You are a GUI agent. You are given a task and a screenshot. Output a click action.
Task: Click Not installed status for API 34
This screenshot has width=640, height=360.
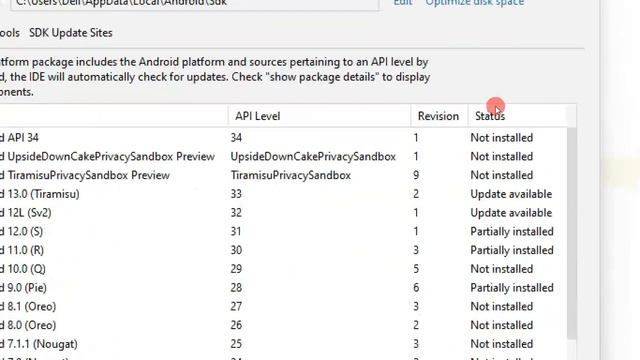[502, 138]
